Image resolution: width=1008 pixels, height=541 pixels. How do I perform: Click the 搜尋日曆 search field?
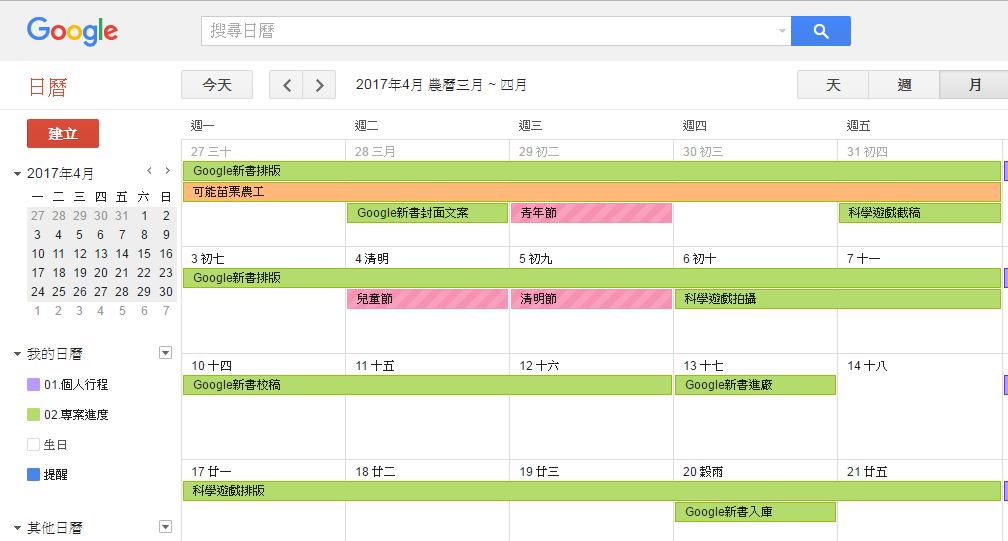click(490, 31)
